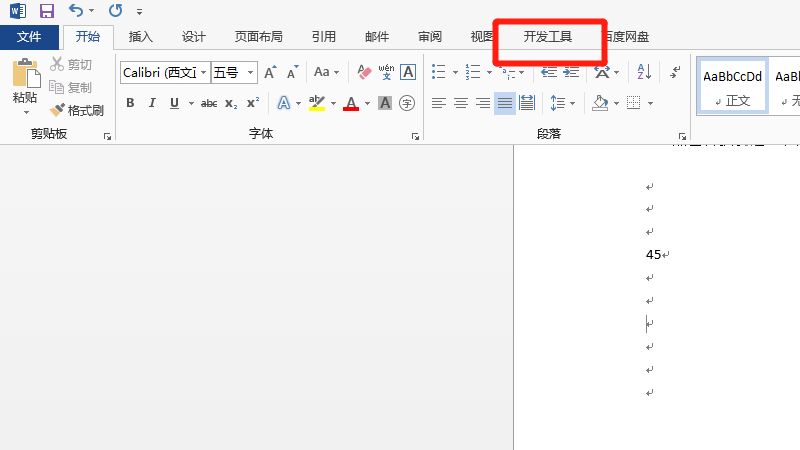Toggle Italic formatting
This screenshot has width=800, height=450.
152,103
